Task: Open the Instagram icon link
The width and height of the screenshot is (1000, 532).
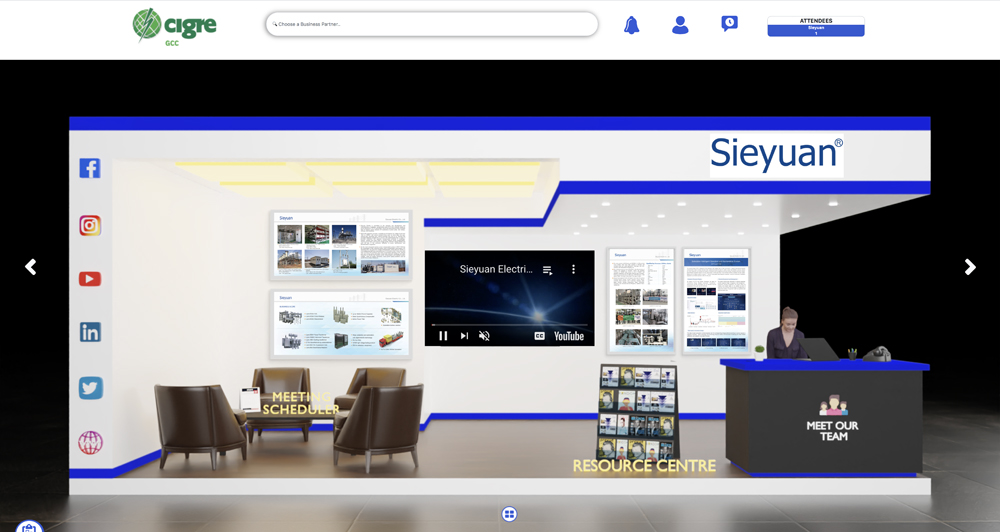Action: [x=90, y=226]
